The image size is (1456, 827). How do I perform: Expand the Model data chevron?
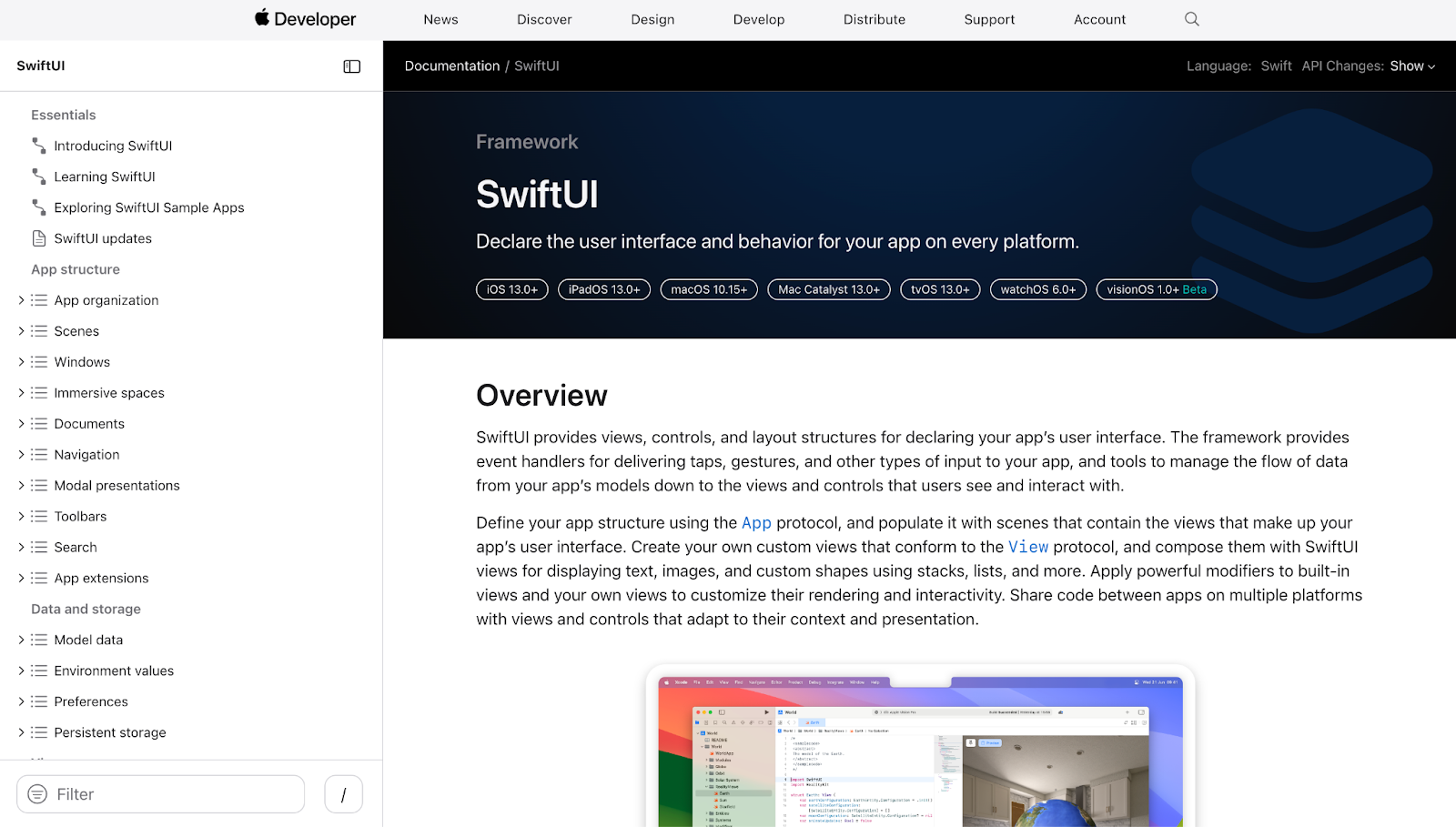(21, 640)
